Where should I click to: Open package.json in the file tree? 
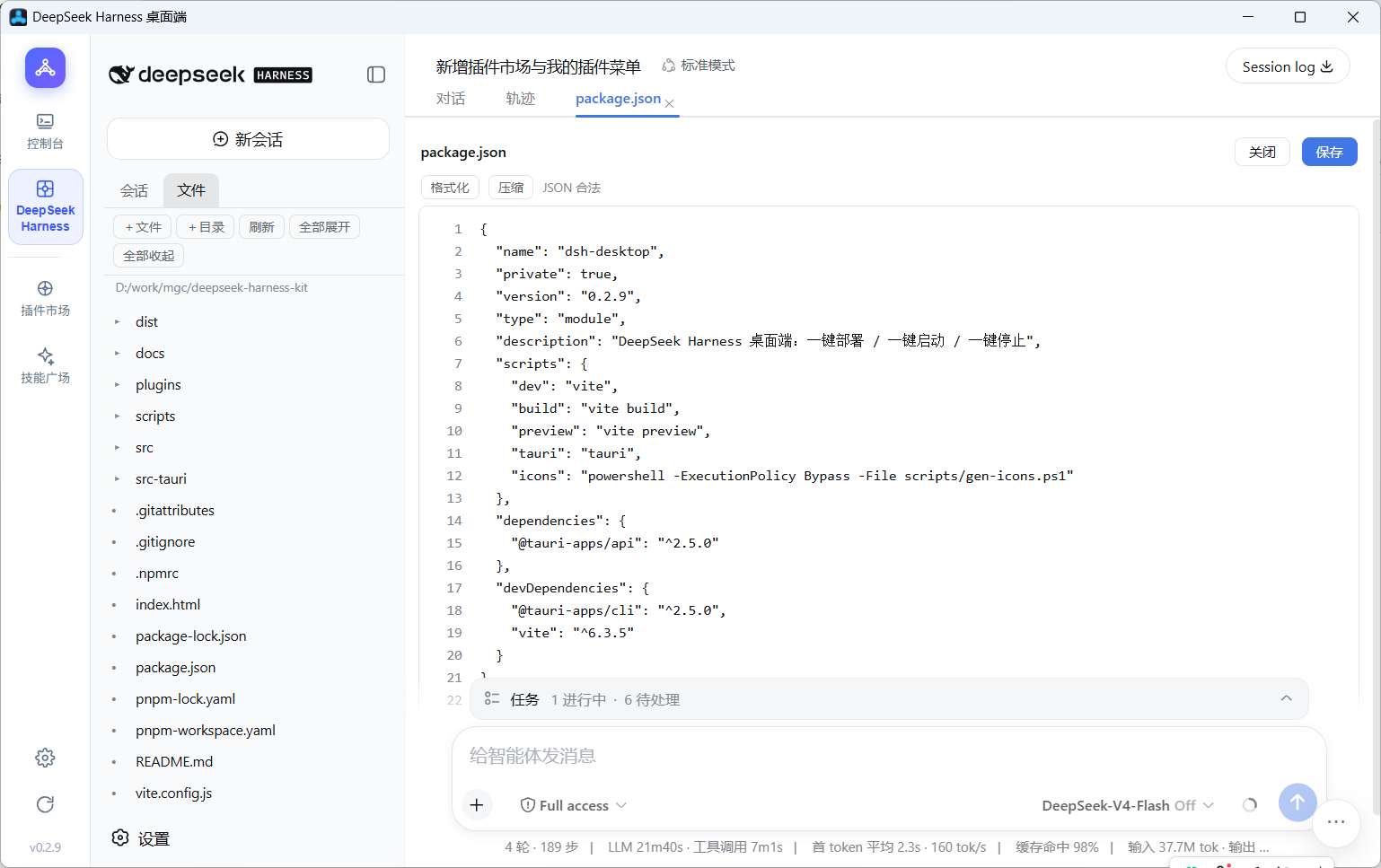[176, 667]
